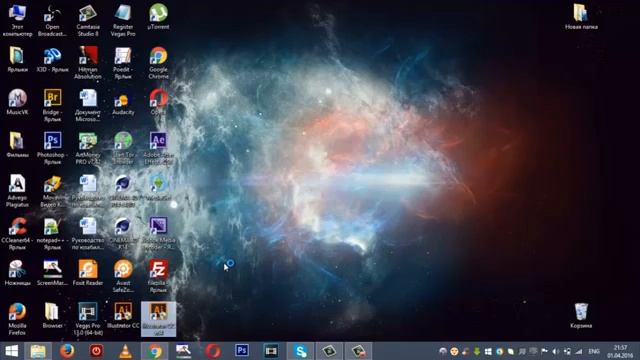Launch FileZilla shortcut on desktop
This screenshot has height=360, width=640.
point(158,276)
